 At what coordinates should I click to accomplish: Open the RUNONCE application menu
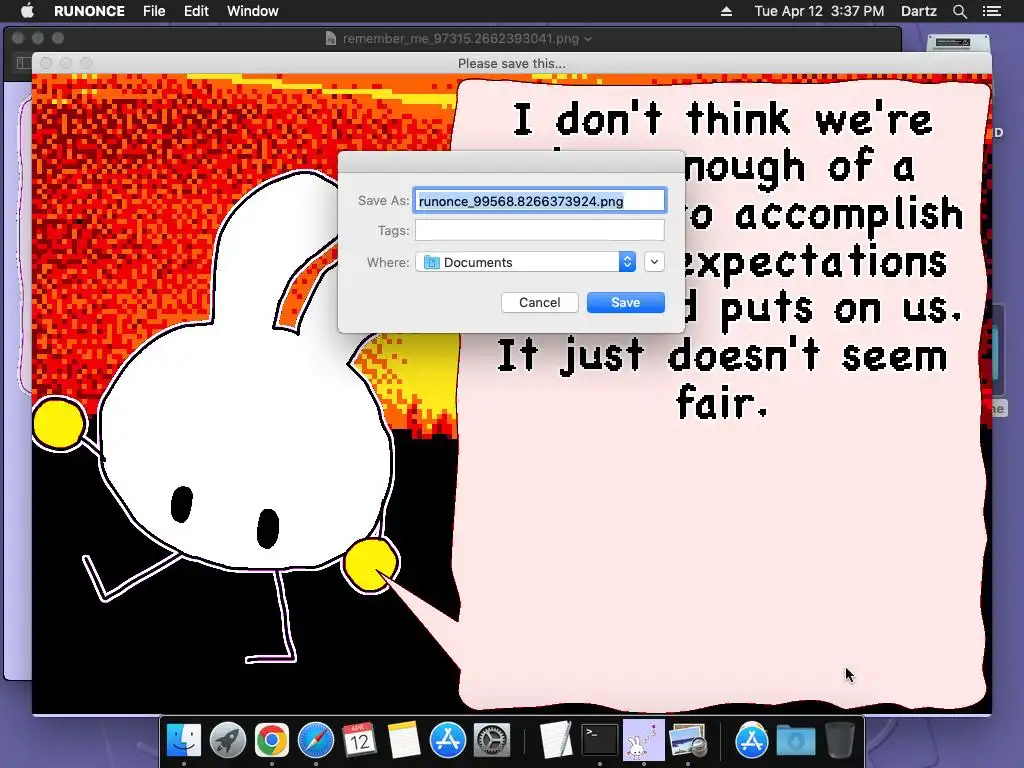89,11
